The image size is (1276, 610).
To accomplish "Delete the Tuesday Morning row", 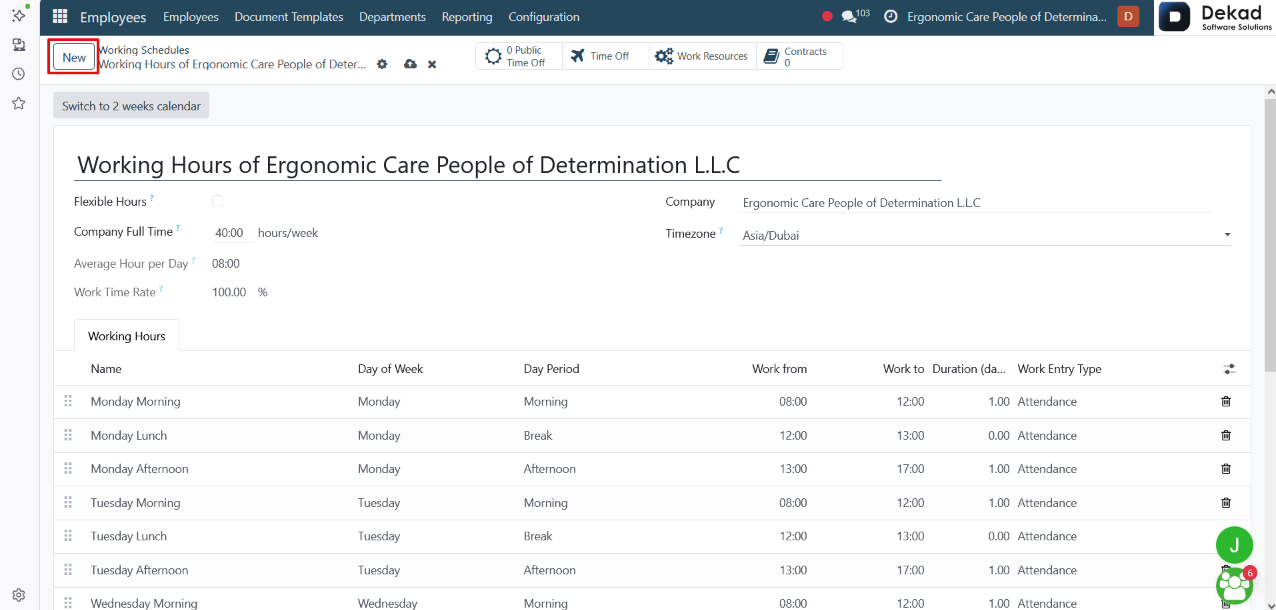I will tap(1226, 503).
